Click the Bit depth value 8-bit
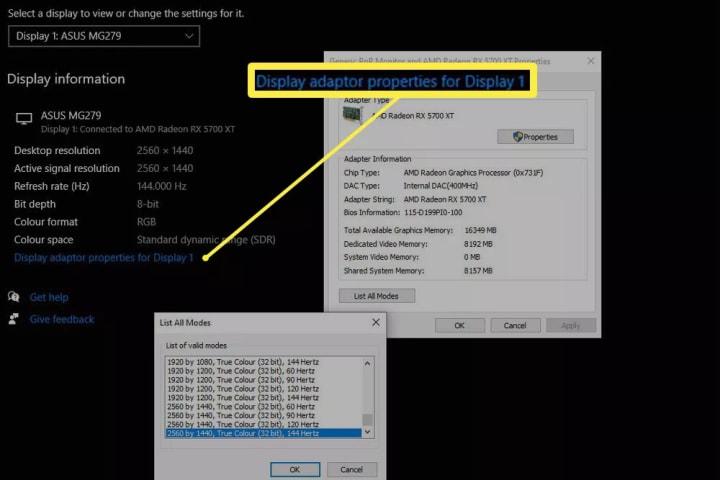This screenshot has height=480, width=720. [x=148, y=204]
